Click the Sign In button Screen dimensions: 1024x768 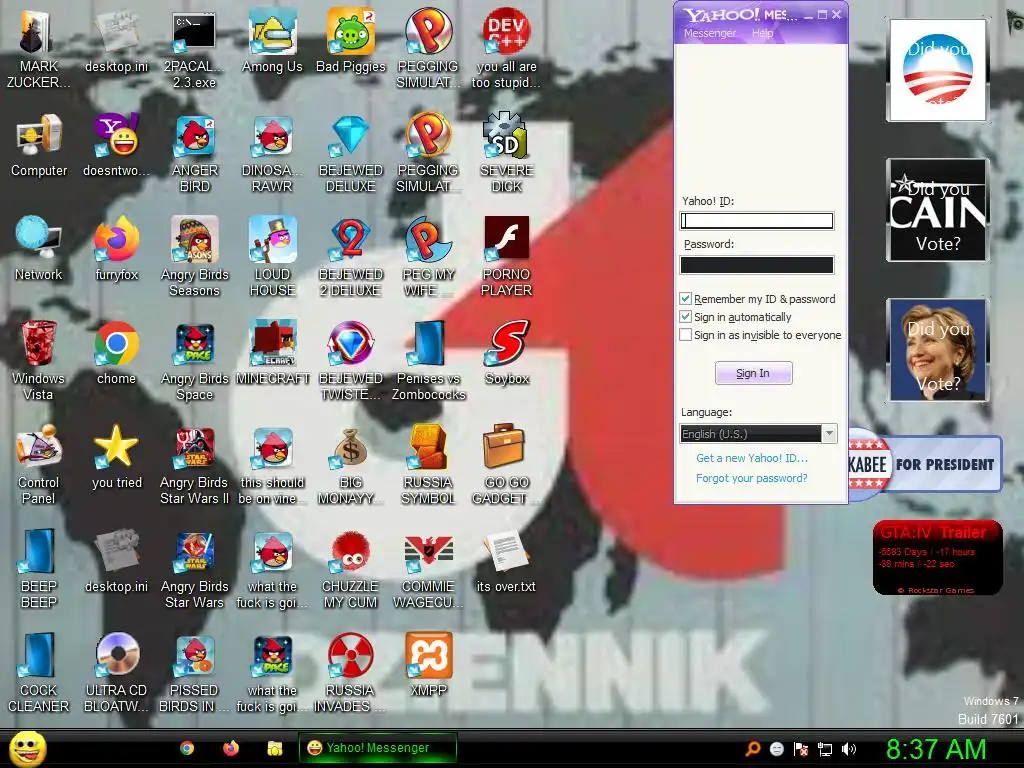pyautogui.click(x=754, y=373)
